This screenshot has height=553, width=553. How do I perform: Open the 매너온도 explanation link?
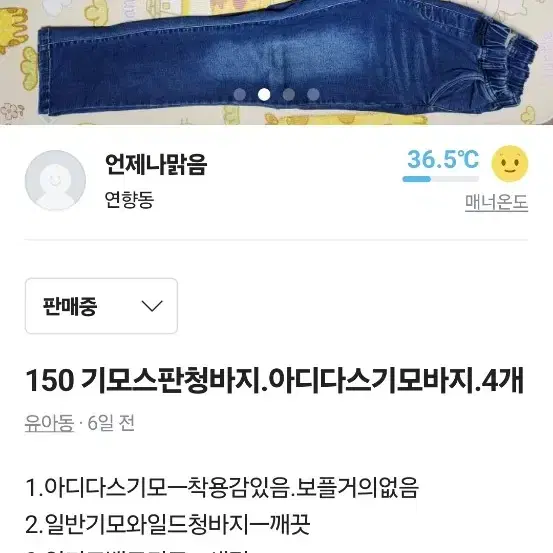(x=496, y=202)
